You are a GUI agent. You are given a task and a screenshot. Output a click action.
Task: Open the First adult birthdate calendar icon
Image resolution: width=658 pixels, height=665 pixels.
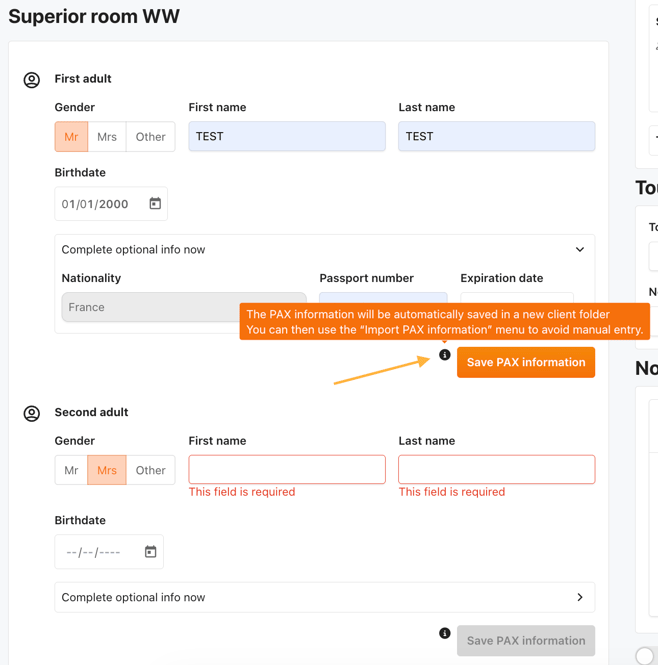tap(155, 204)
